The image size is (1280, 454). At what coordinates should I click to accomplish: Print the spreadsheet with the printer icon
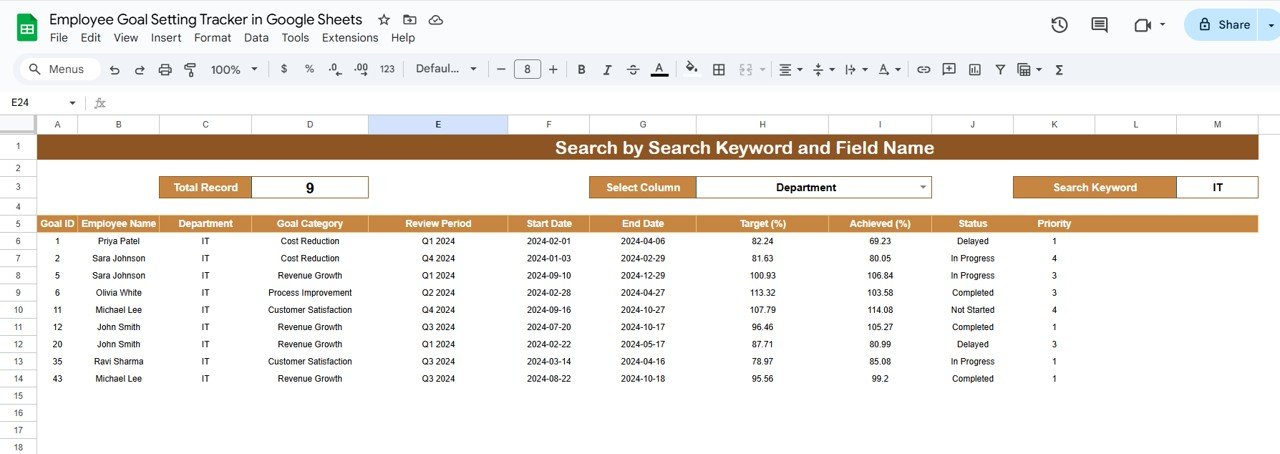[165, 70]
